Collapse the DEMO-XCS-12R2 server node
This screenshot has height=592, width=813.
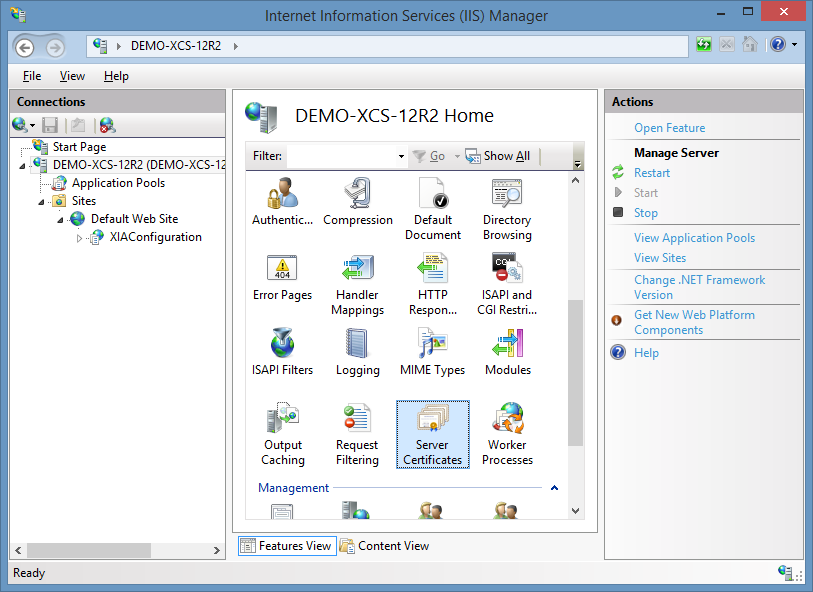[22, 166]
